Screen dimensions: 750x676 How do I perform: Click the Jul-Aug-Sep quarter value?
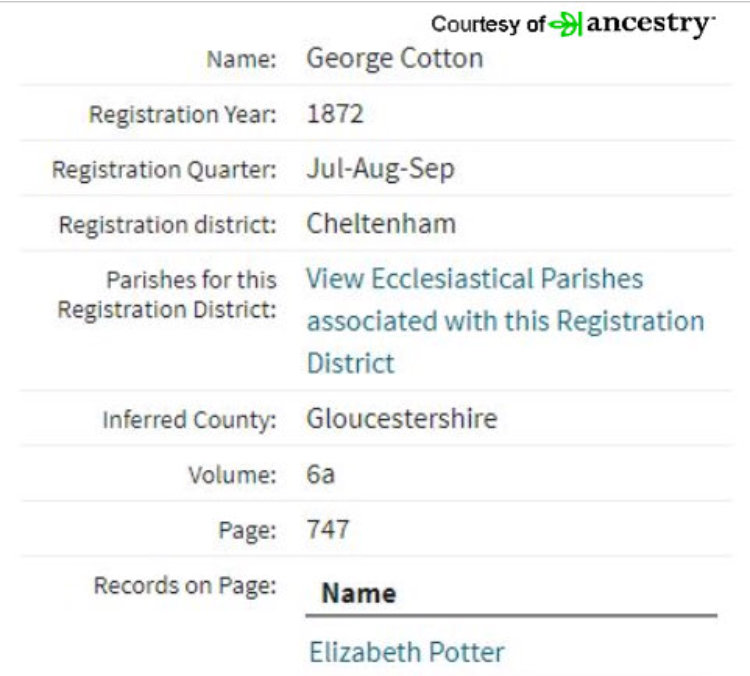(380, 169)
